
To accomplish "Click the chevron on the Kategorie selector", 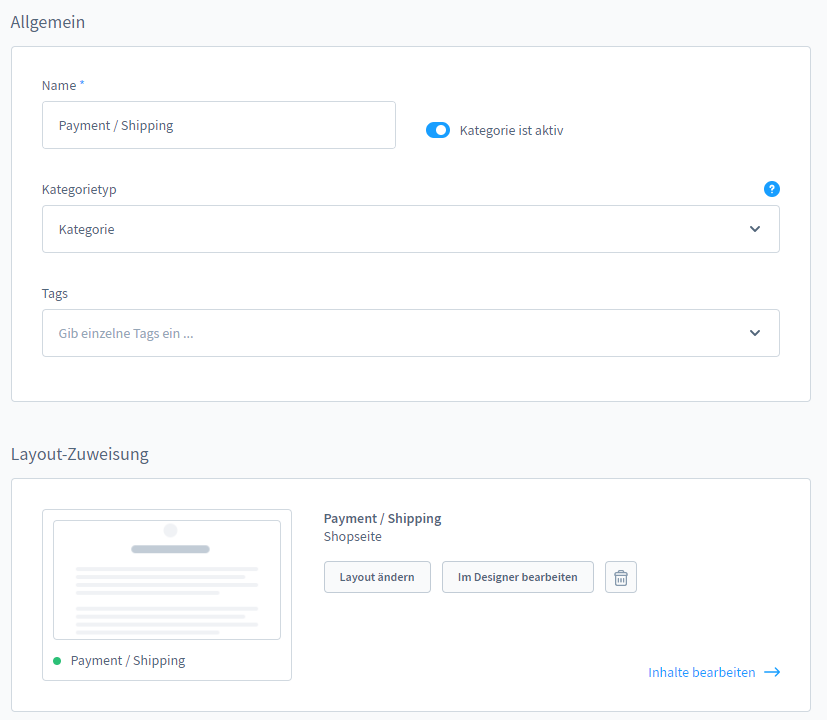I will pyautogui.click(x=755, y=229).
